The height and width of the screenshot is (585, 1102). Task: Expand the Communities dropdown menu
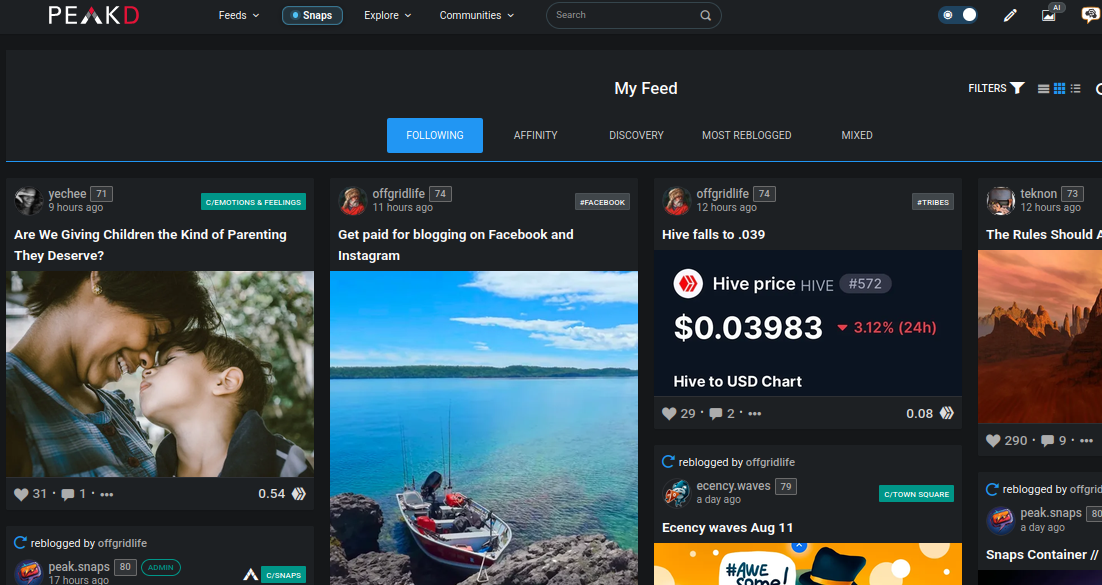[477, 15]
